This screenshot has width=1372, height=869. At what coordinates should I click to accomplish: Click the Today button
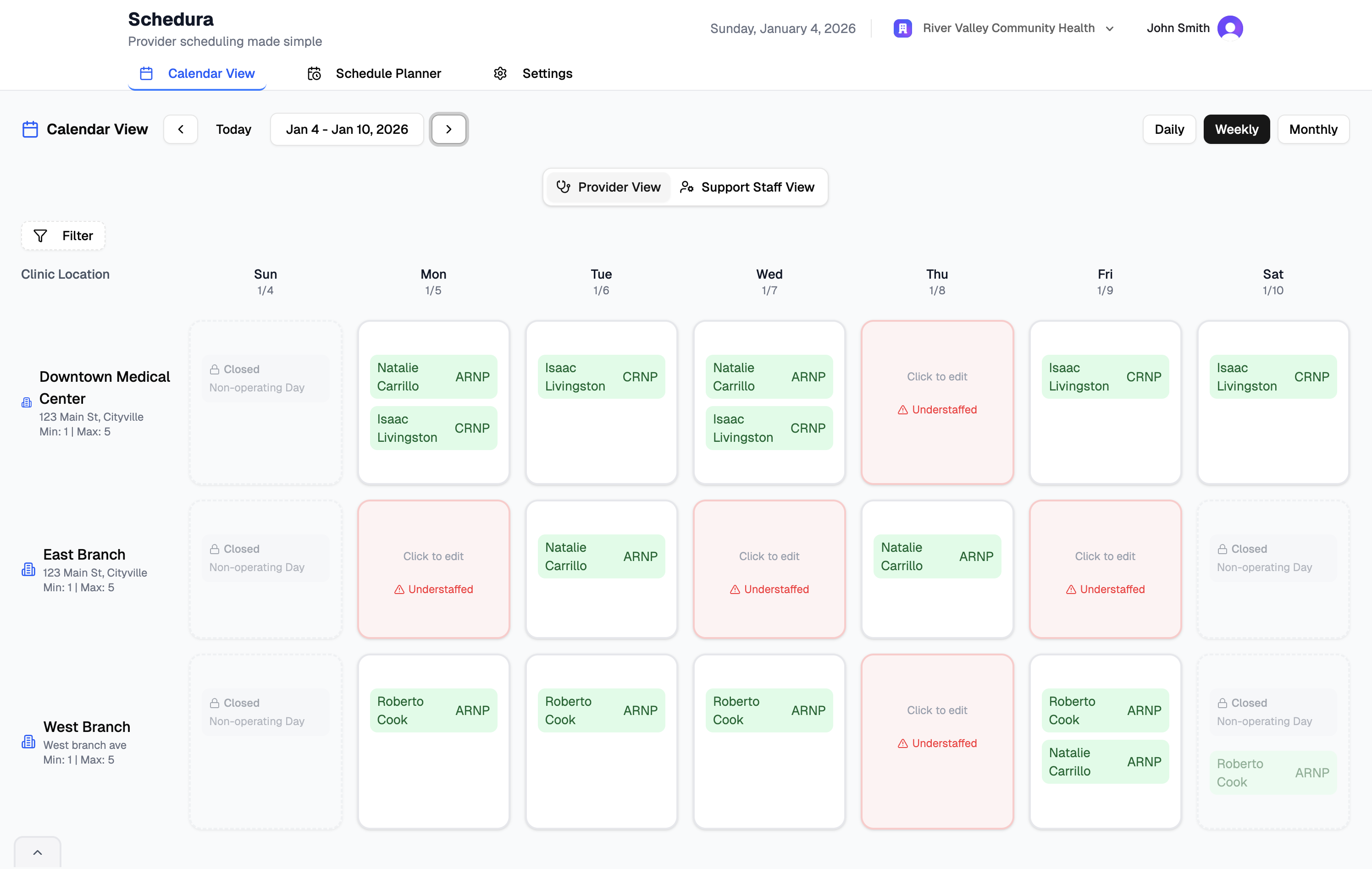(233, 129)
